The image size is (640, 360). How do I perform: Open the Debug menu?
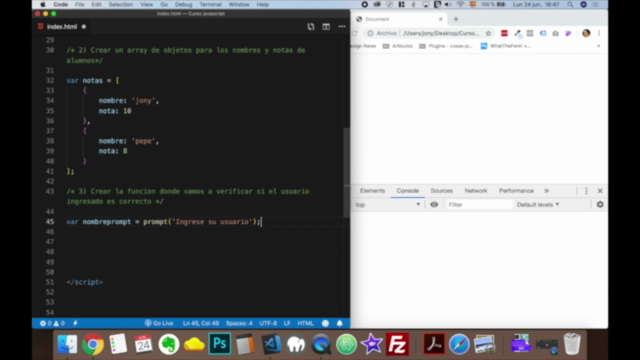[x=184, y=4]
